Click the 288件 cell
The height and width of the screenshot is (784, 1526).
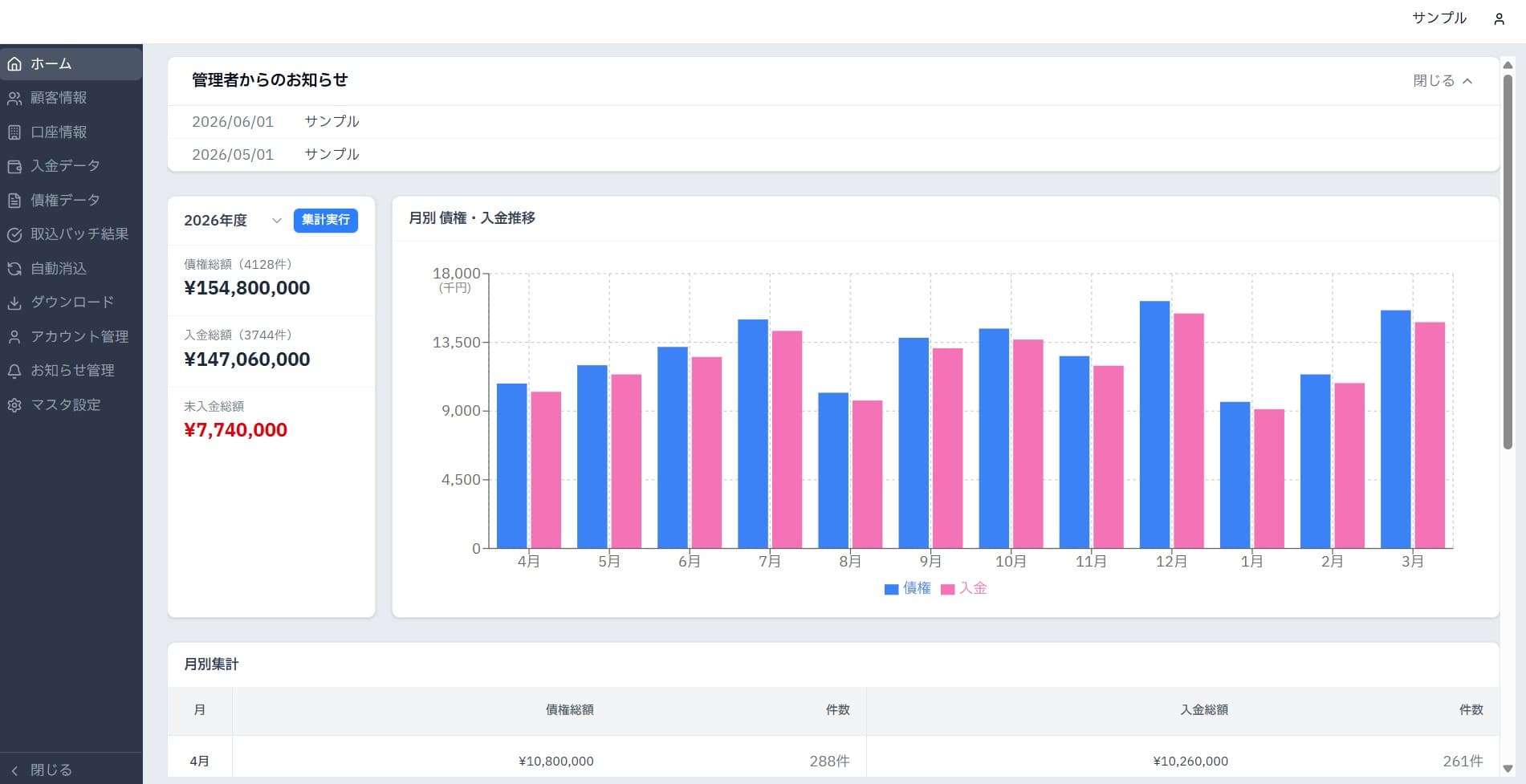pyautogui.click(x=829, y=762)
